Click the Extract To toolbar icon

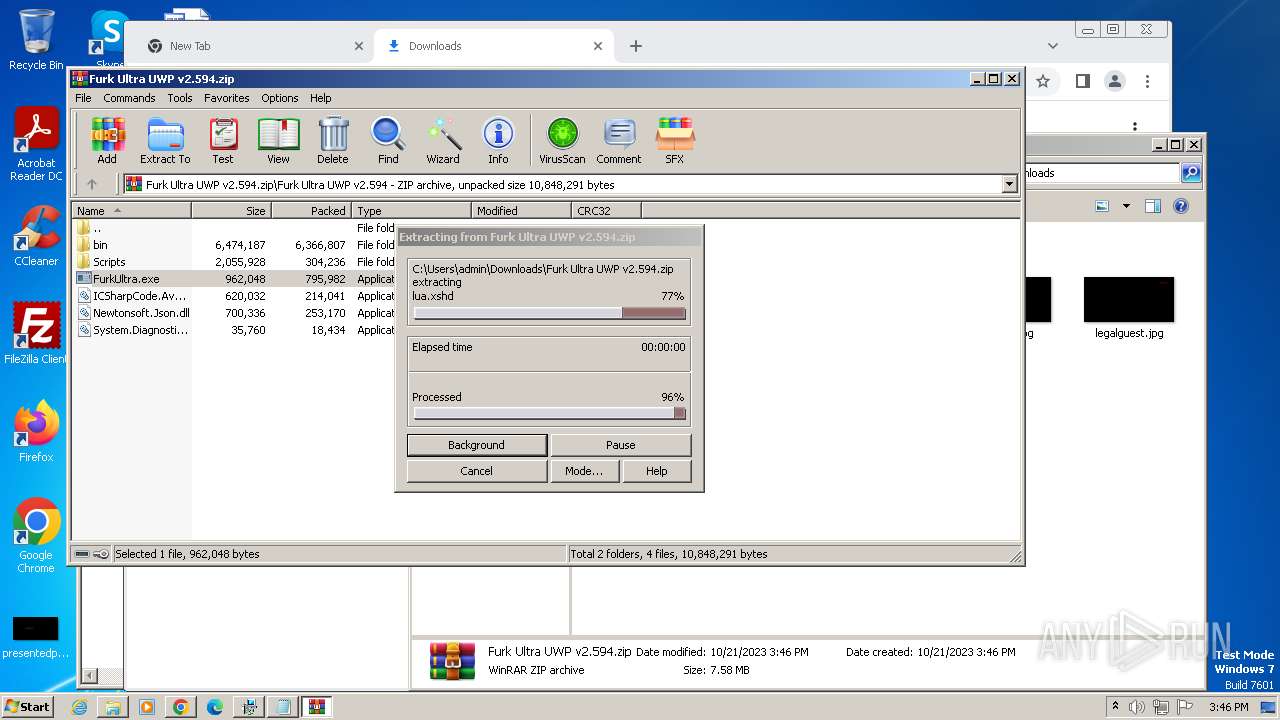[x=165, y=141]
